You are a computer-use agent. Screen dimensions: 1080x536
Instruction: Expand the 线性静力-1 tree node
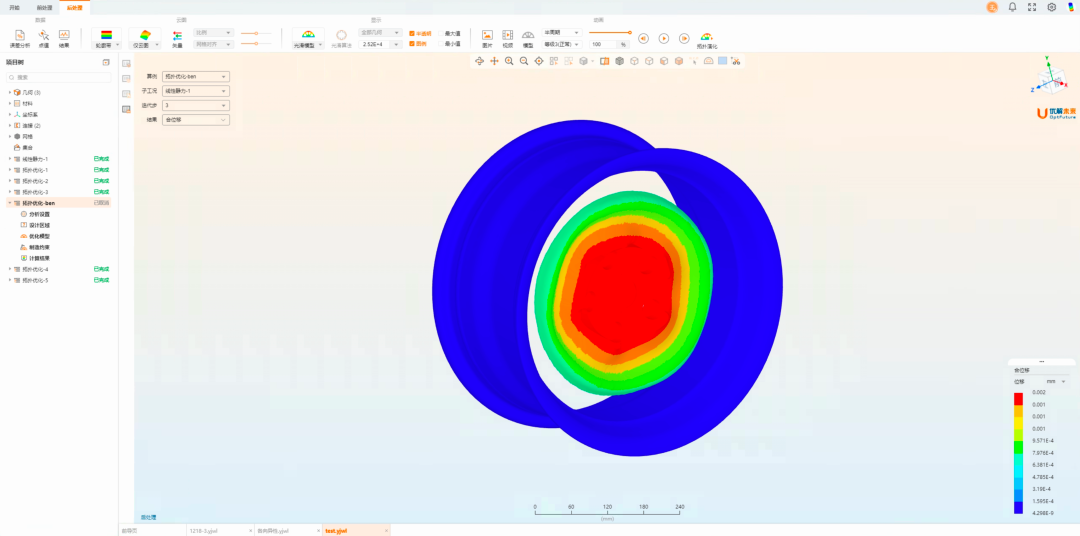pyautogui.click(x=9, y=159)
